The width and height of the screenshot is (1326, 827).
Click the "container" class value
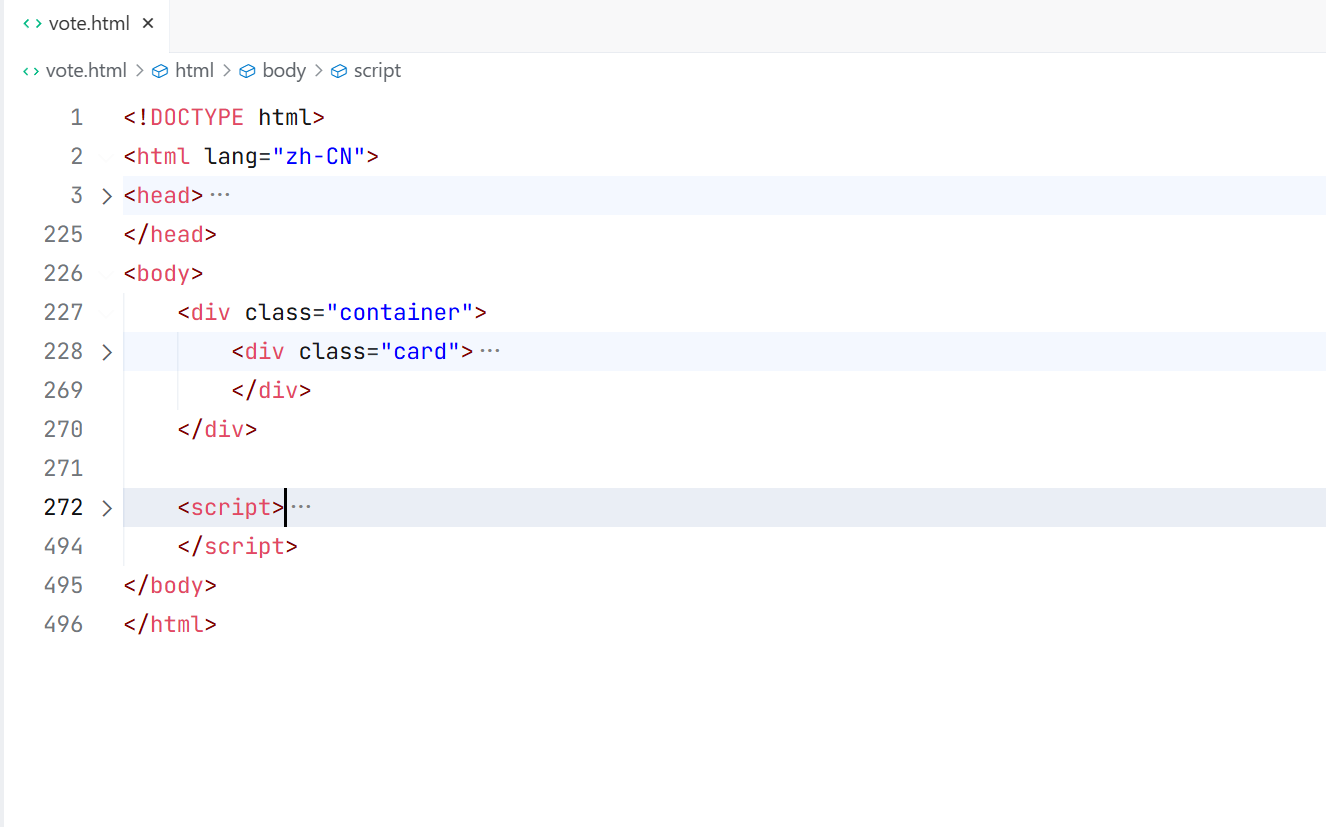(x=400, y=312)
